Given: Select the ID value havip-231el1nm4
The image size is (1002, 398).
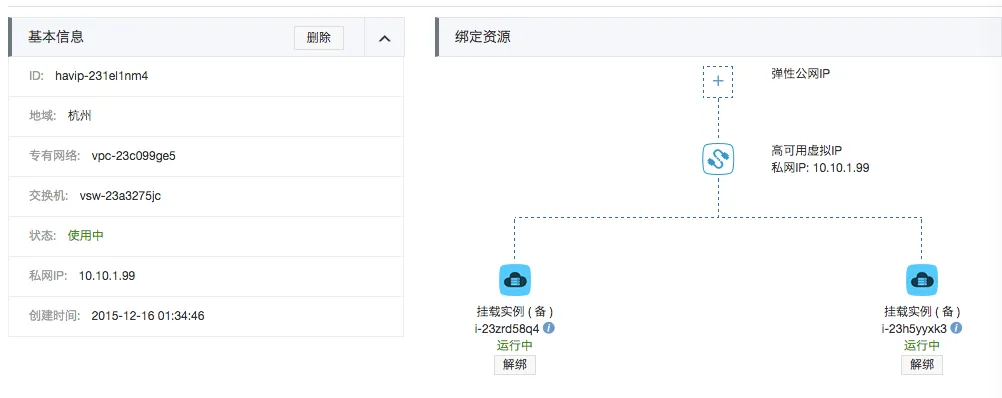Looking at the screenshot, I should [102, 76].
